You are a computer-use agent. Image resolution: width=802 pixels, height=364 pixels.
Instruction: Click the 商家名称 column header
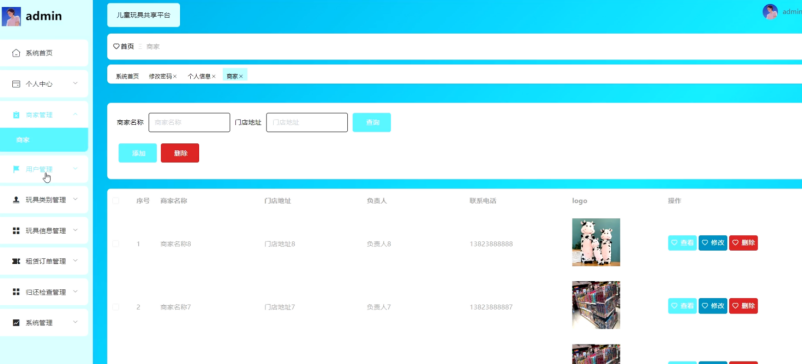[x=174, y=201]
